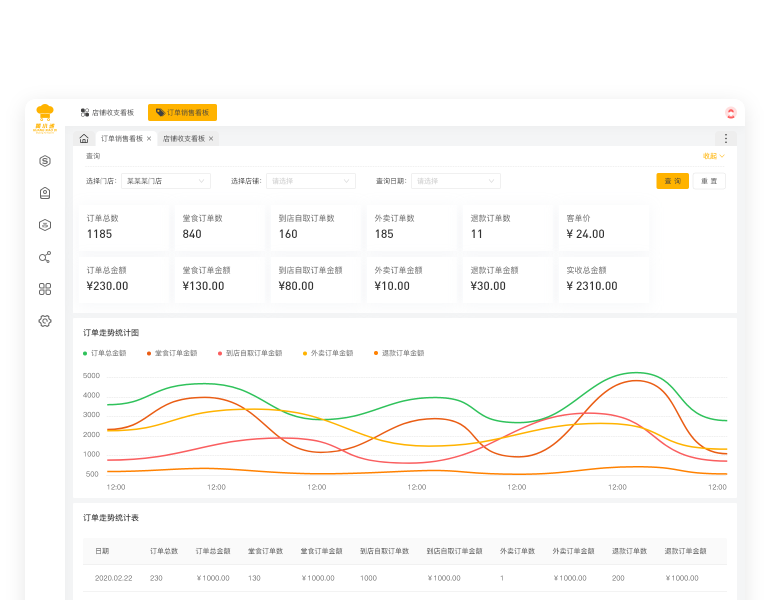Click the home icon tab

84,139
